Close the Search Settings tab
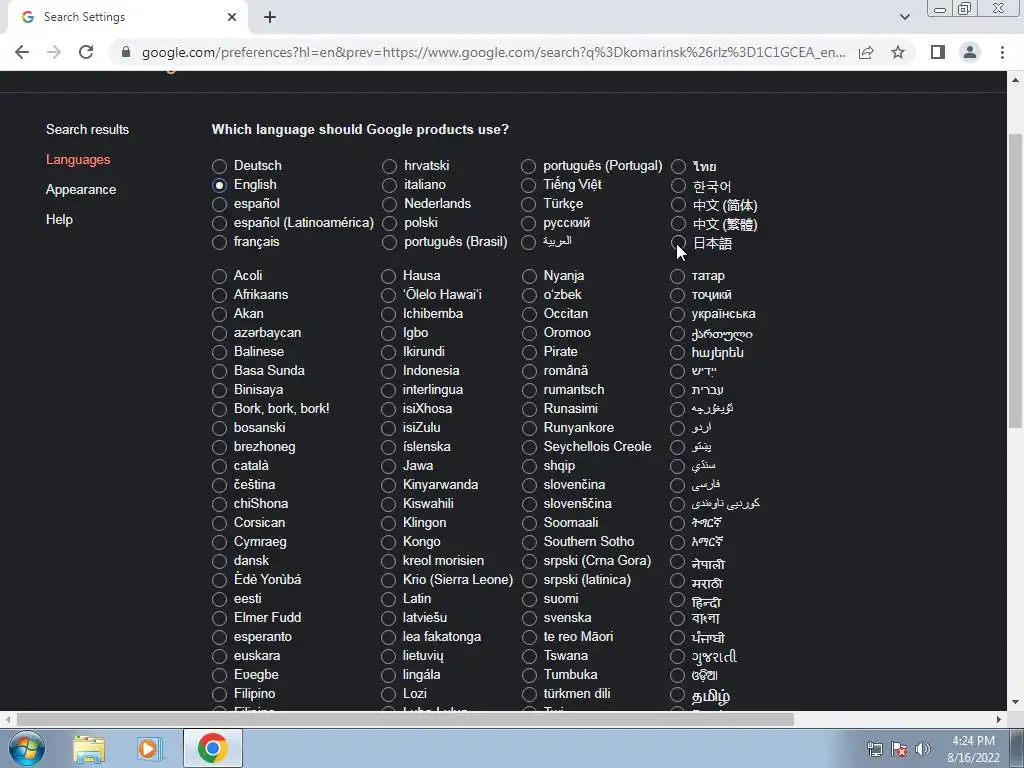 point(232,17)
